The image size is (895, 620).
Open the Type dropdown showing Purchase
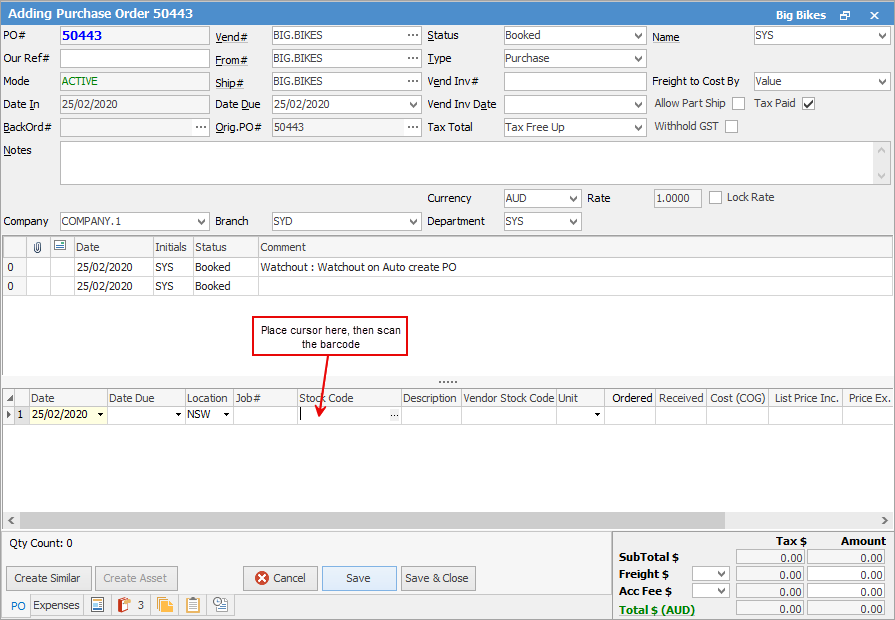[x=638, y=58]
